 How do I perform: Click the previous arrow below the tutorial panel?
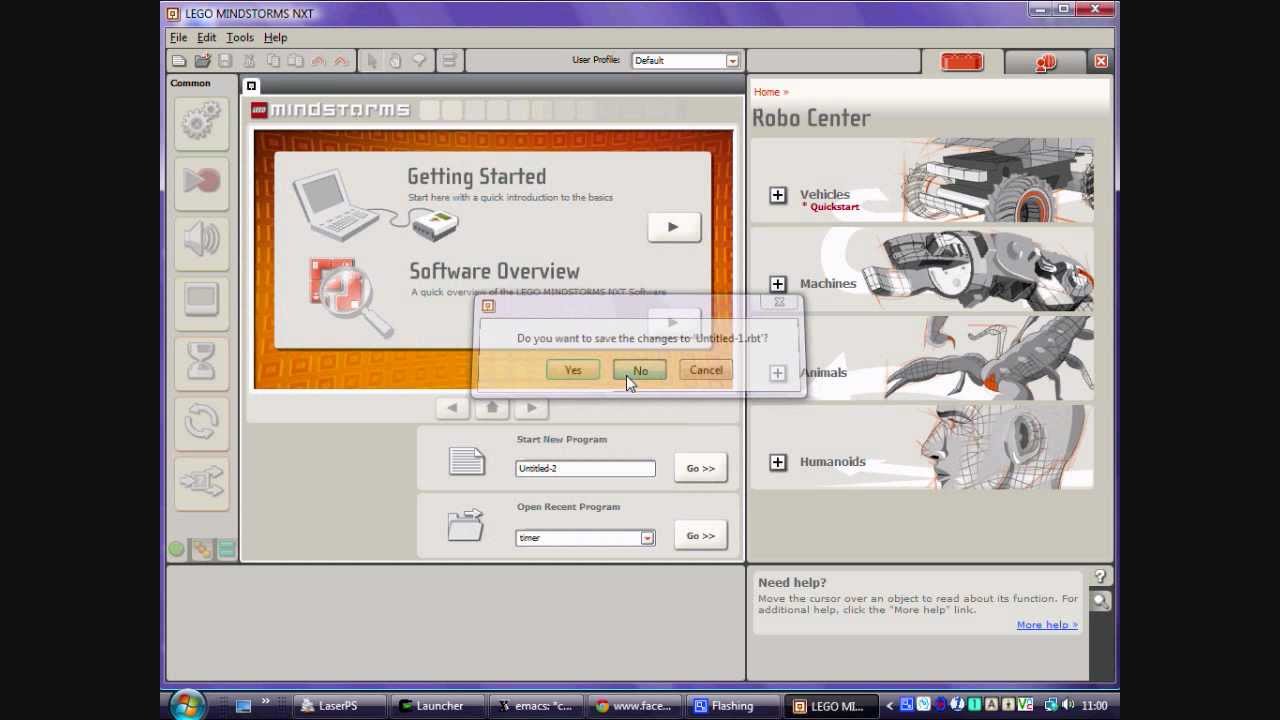(452, 408)
